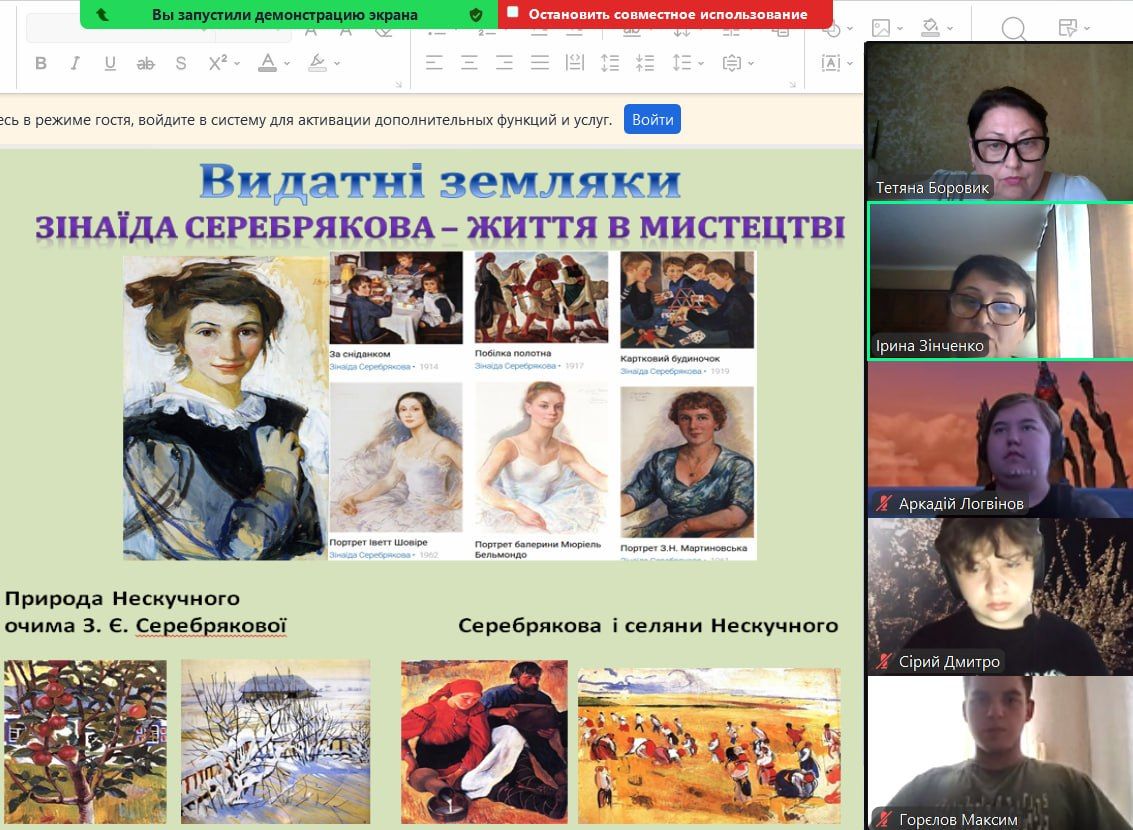1133x830 pixels.
Task: Apply shape fill paint bucket
Action: (931, 27)
